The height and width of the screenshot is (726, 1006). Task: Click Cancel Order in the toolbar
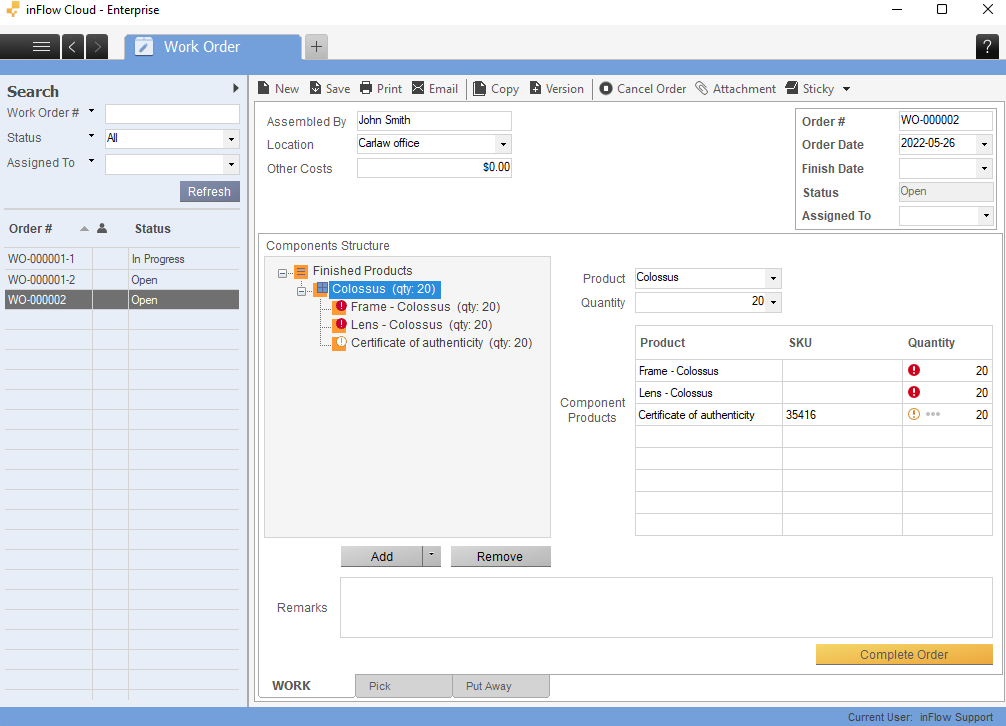(x=643, y=89)
